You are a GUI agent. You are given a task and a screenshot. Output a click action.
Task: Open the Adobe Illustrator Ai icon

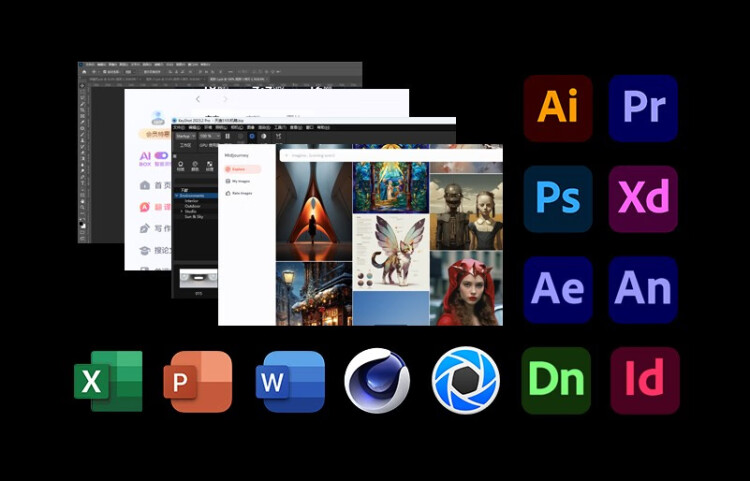(x=557, y=108)
